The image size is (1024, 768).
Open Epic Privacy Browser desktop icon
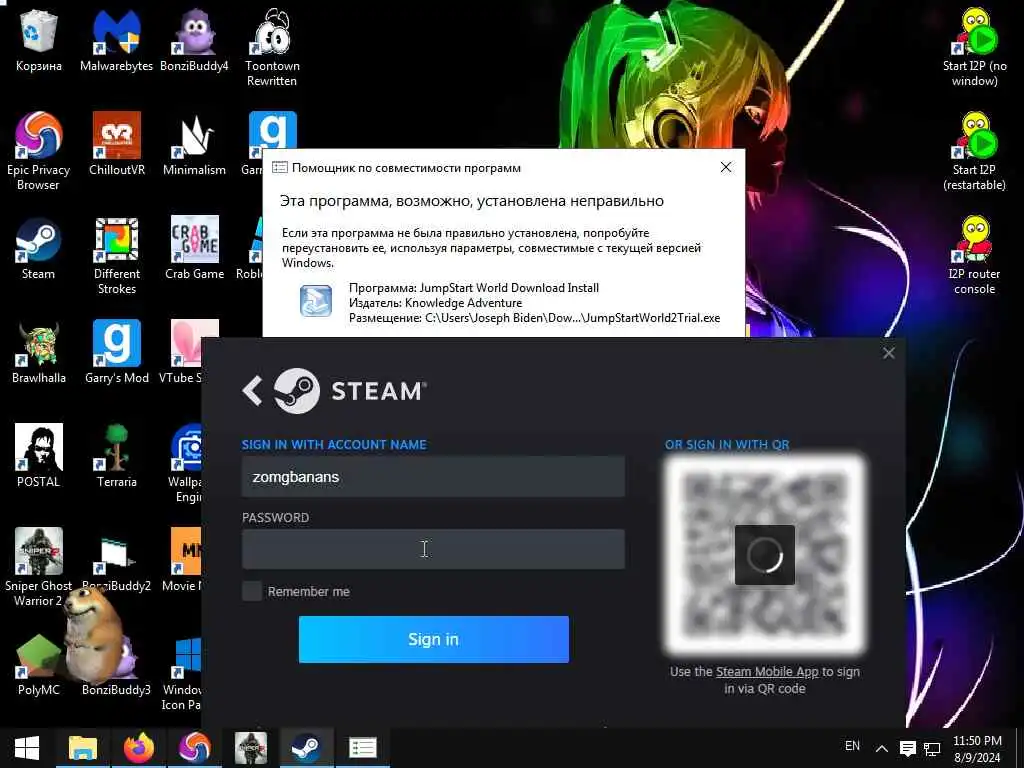pyautogui.click(x=39, y=152)
